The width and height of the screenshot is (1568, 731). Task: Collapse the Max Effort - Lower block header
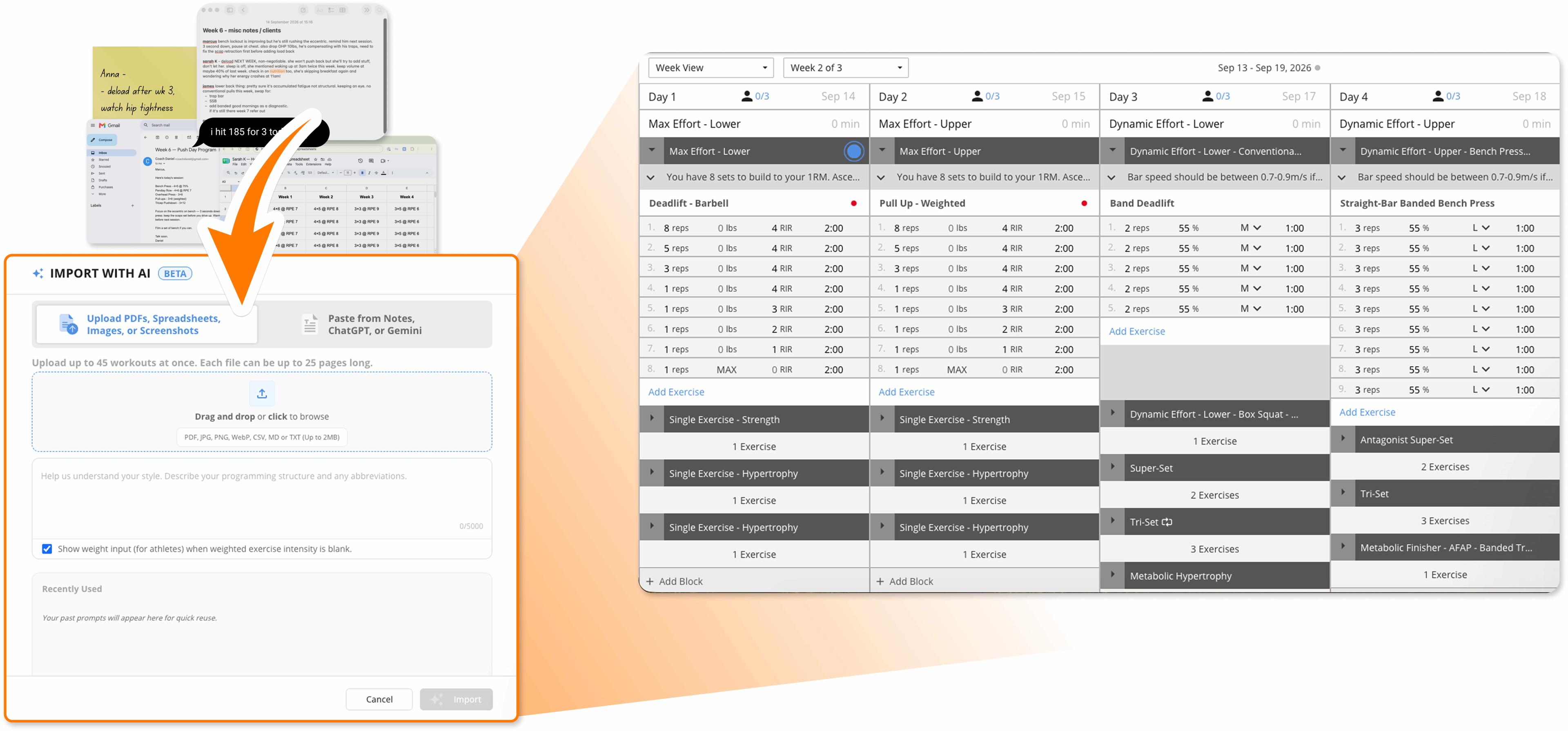coord(651,150)
